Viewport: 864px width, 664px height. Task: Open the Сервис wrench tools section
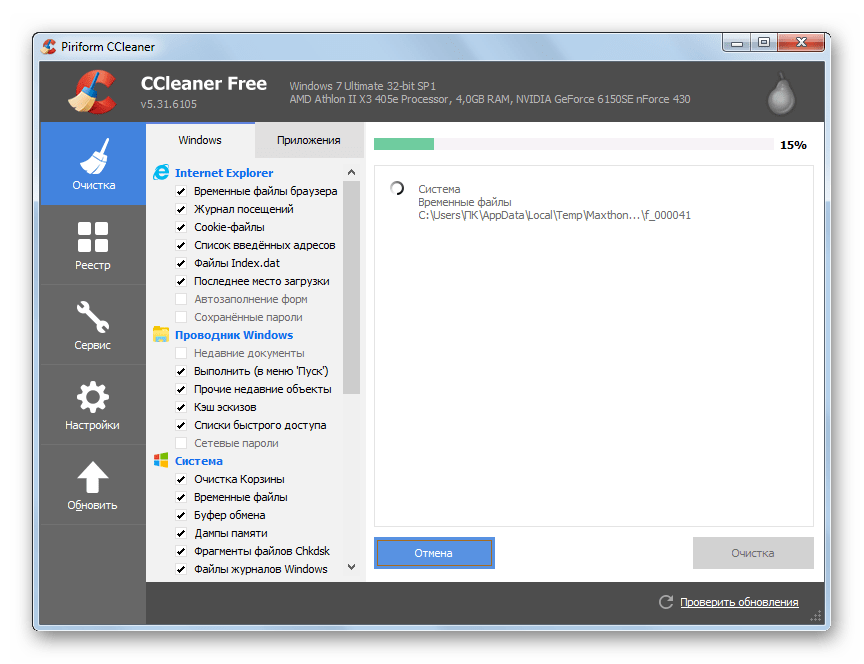point(93,324)
